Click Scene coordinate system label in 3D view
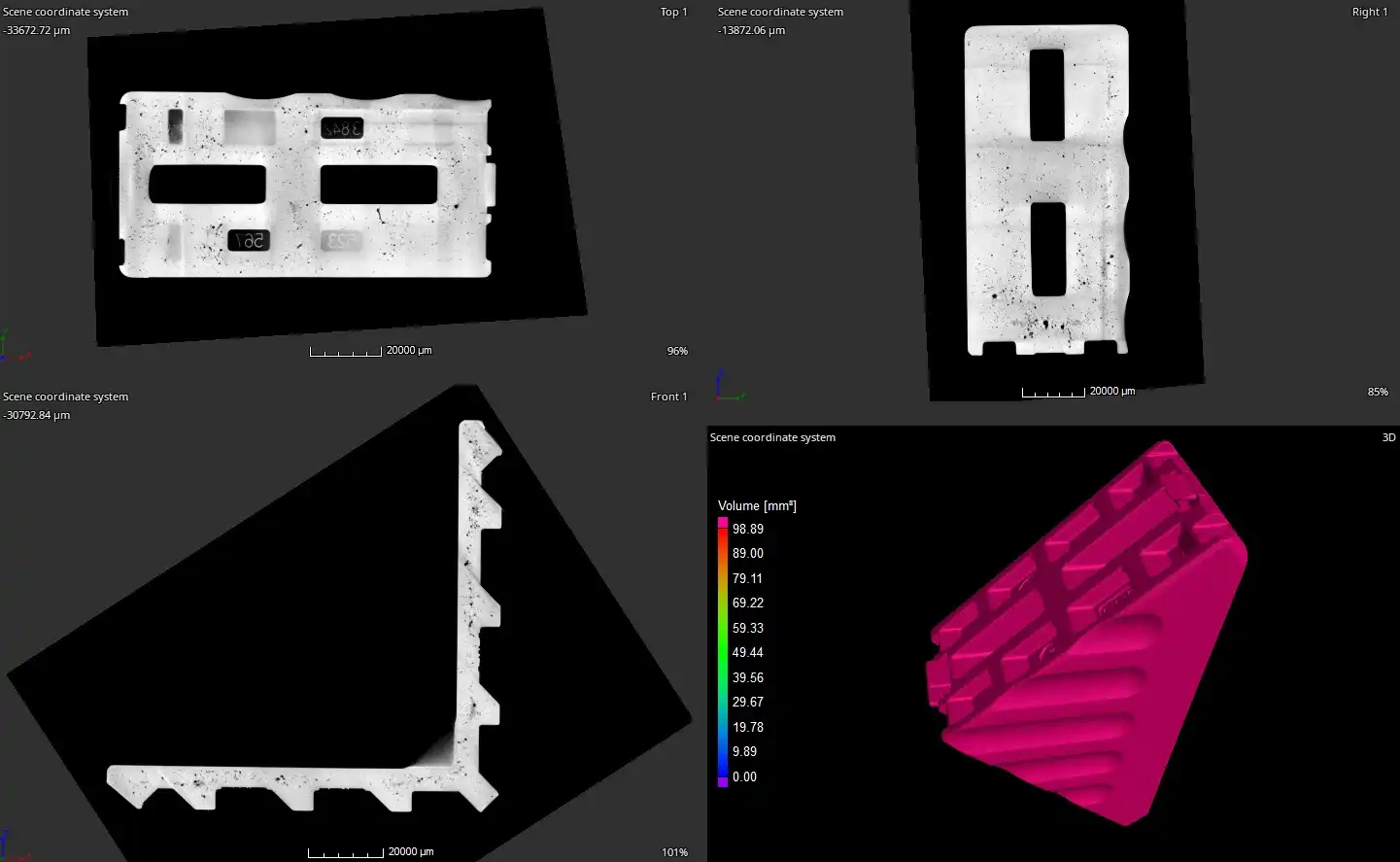1400x862 pixels. [772, 437]
